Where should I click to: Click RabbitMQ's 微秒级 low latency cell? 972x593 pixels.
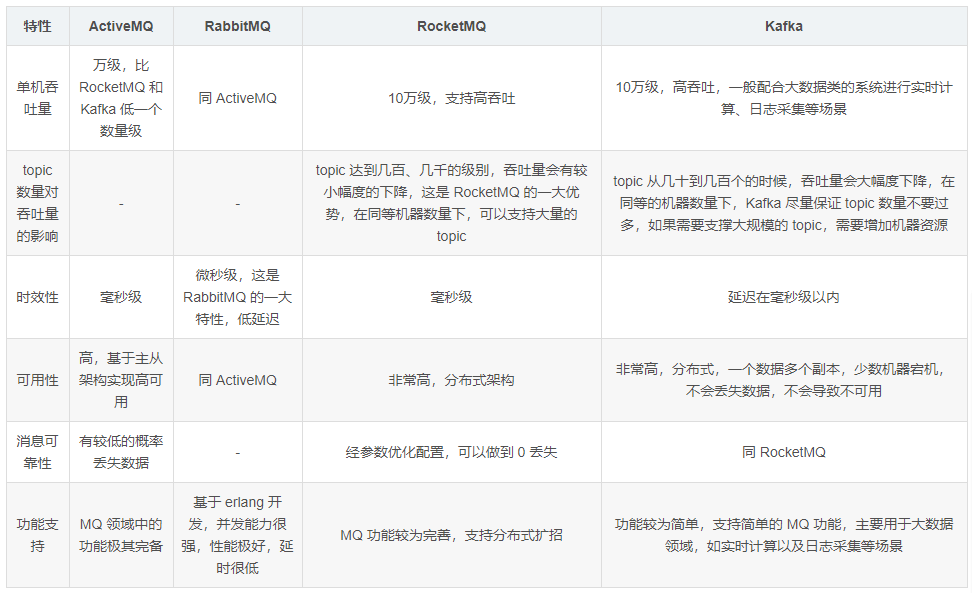coord(237,297)
